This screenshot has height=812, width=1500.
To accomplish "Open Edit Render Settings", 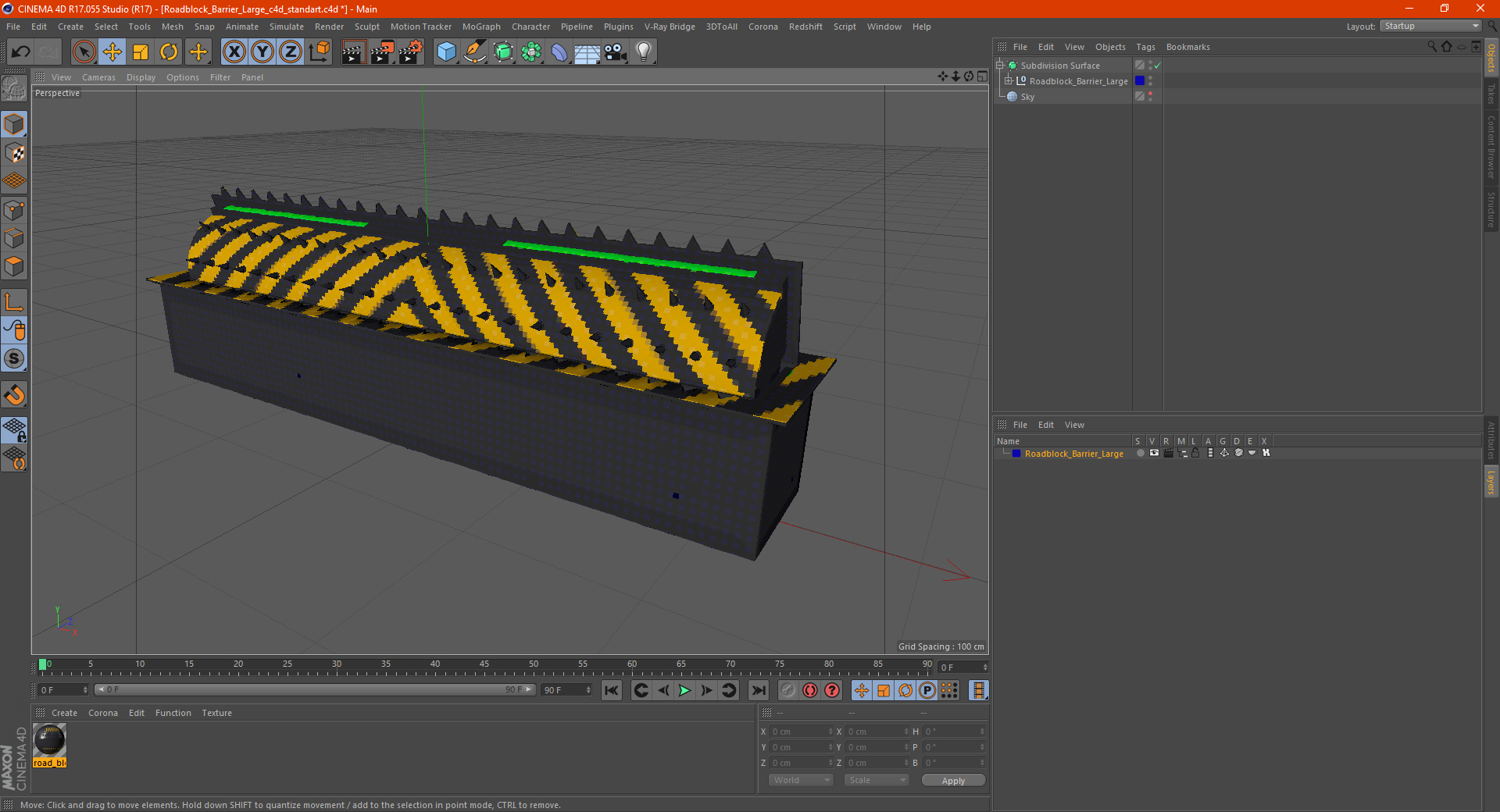I will 411,52.
